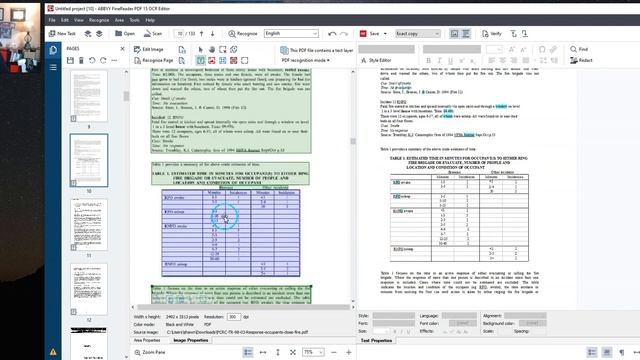The width and height of the screenshot is (640, 360).
Task: Open the Save button's dropdown arrow
Action: click(x=385, y=33)
